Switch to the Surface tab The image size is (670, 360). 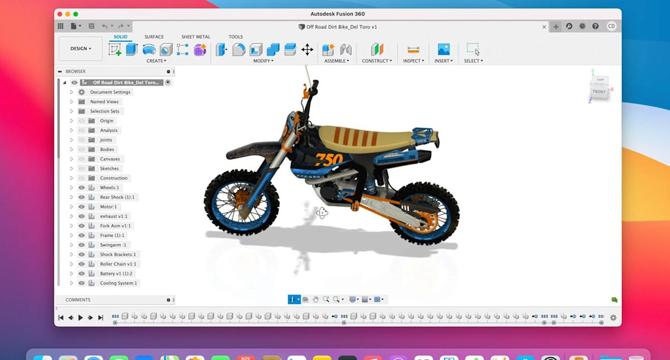point(154,37)
